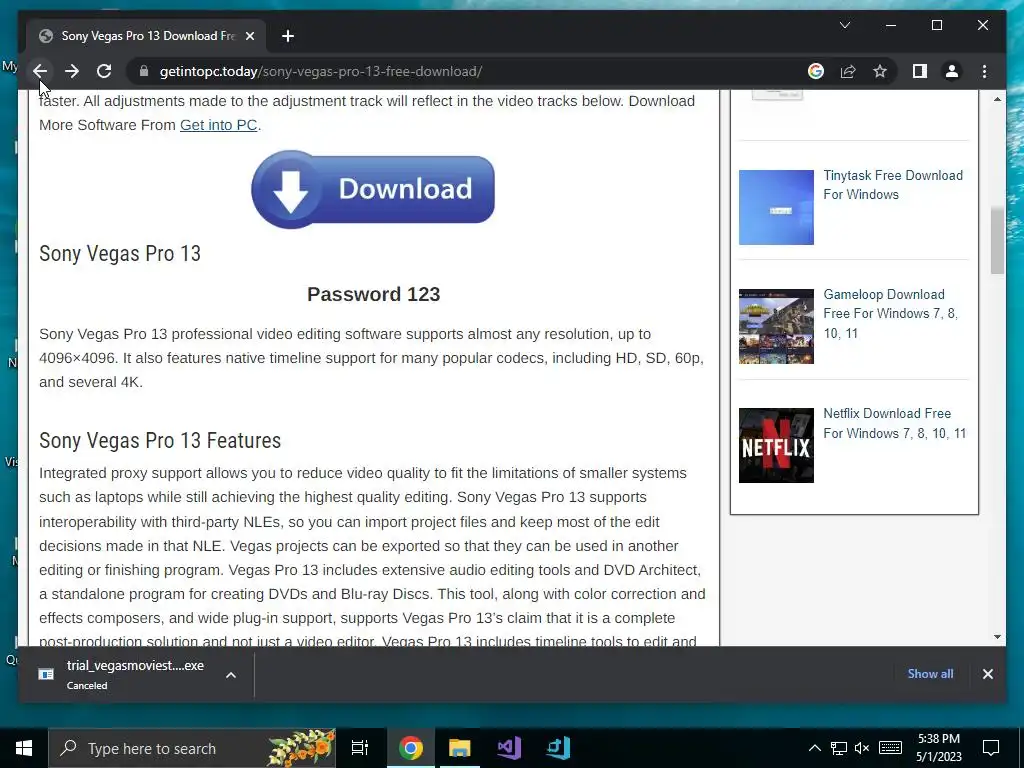This screenshot has width=1024, height=768.
Task: Open the teal app icon in taskbar
Action: click(x=558, y=748)
